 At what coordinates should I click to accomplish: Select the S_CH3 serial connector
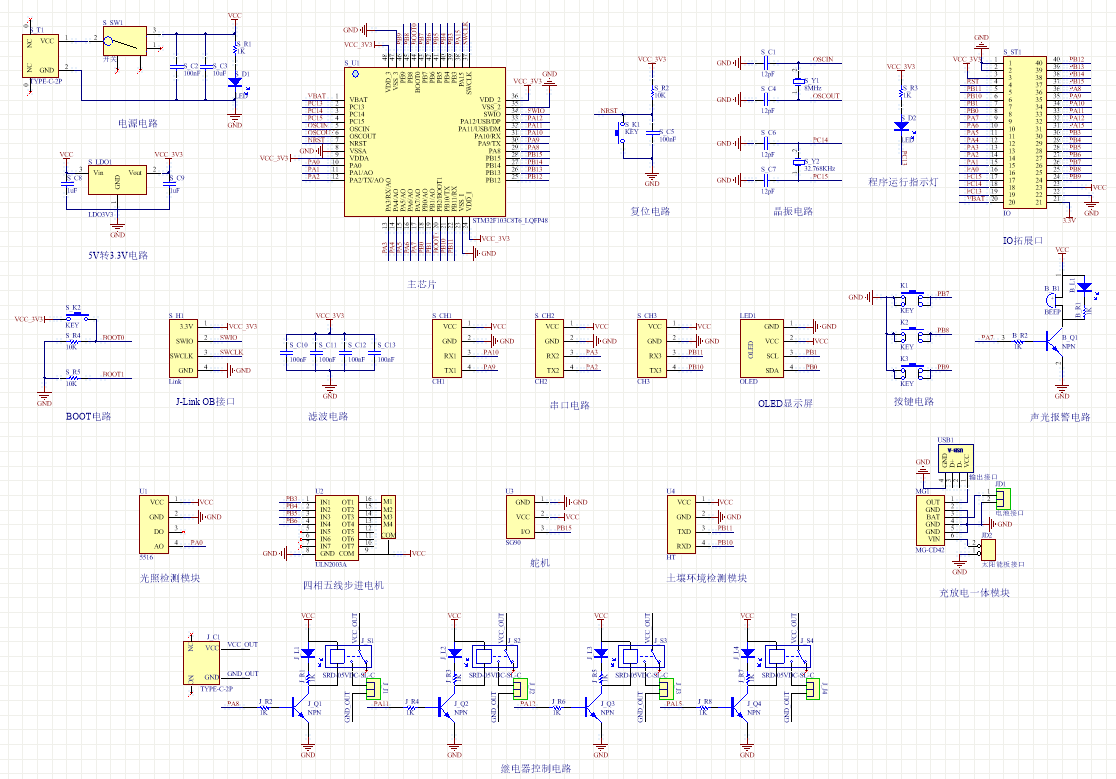click(652, 349)
